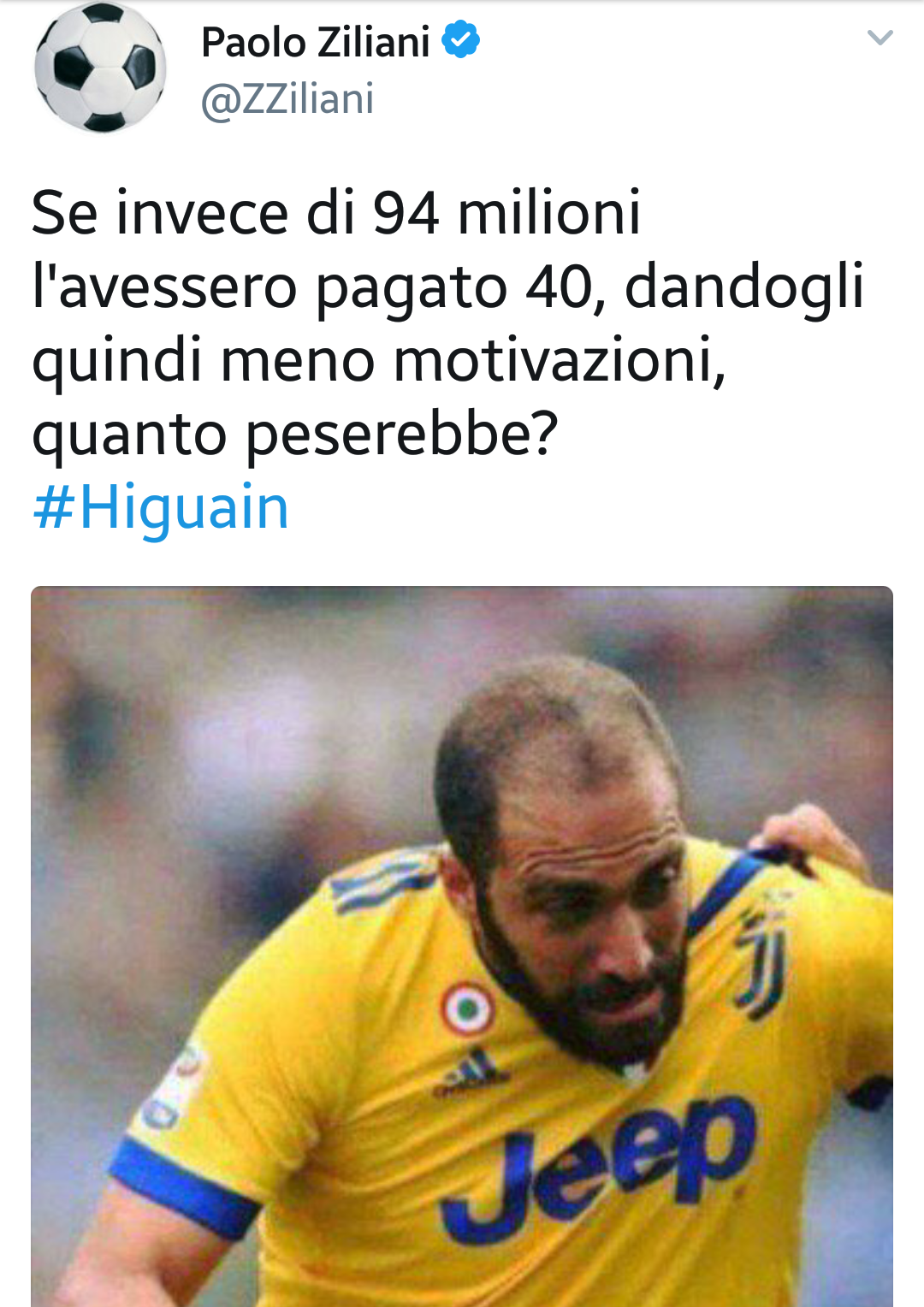Click the line 'l'avessero pagato 40, dandogli'
Viewport: 924px width, 1307px height.
[x=448, y=287]
